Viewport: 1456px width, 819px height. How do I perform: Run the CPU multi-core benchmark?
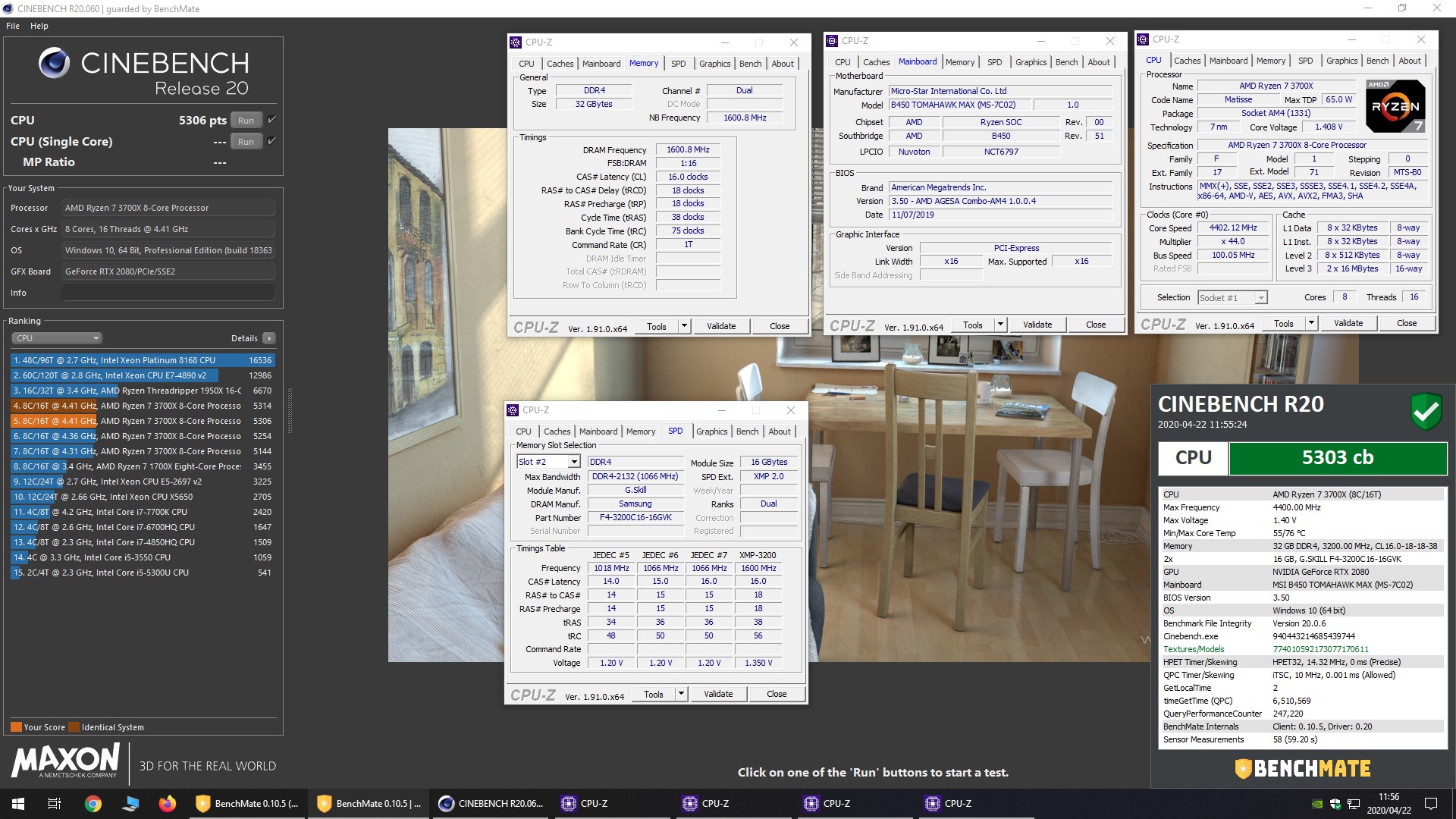[246, 121]
